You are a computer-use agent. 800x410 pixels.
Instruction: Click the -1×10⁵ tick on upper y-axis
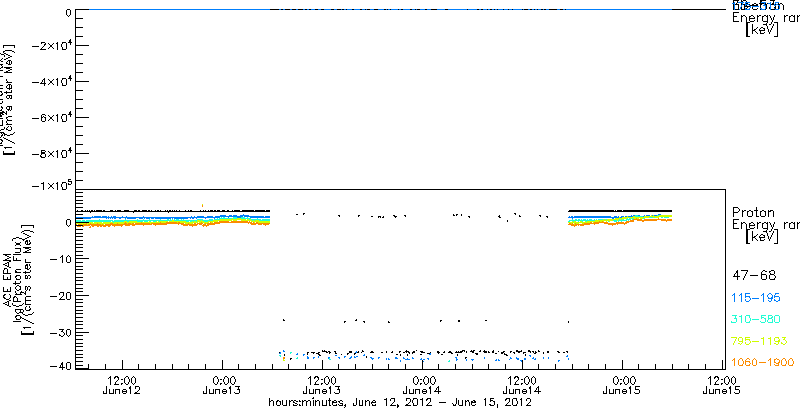tap(51, 186)
